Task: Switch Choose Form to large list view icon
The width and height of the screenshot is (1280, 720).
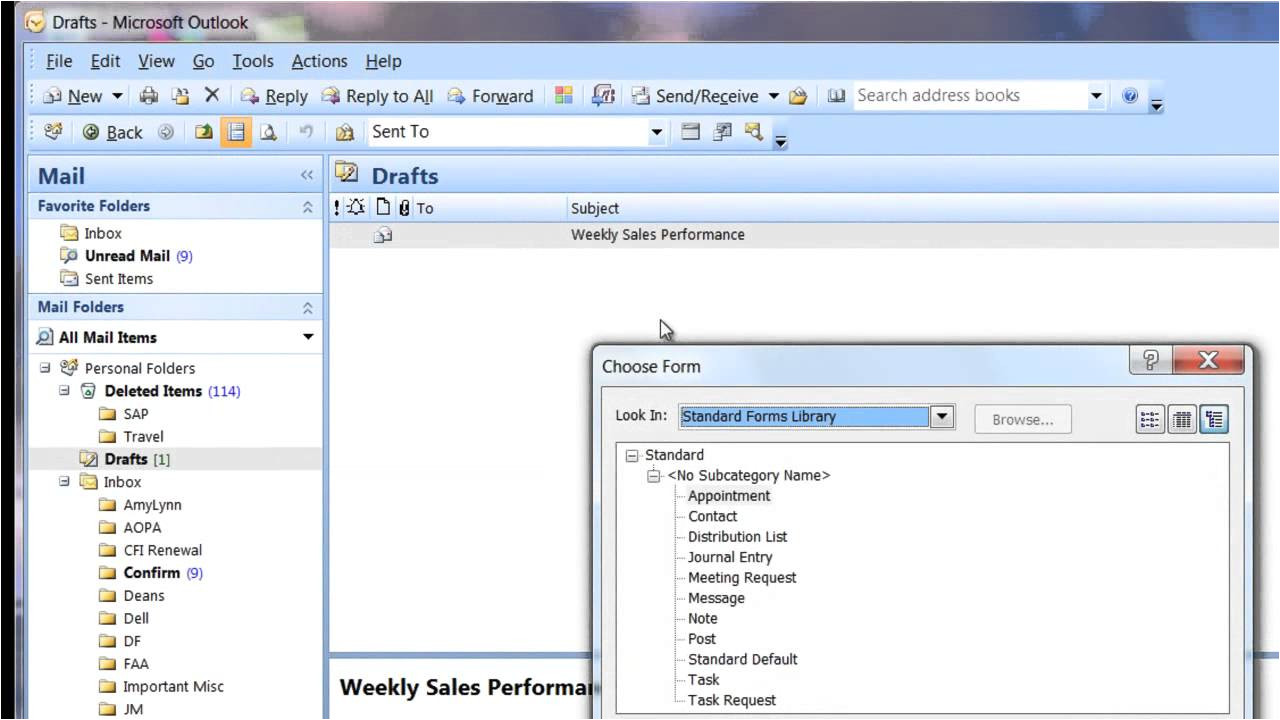Action: pos(1151,420)
